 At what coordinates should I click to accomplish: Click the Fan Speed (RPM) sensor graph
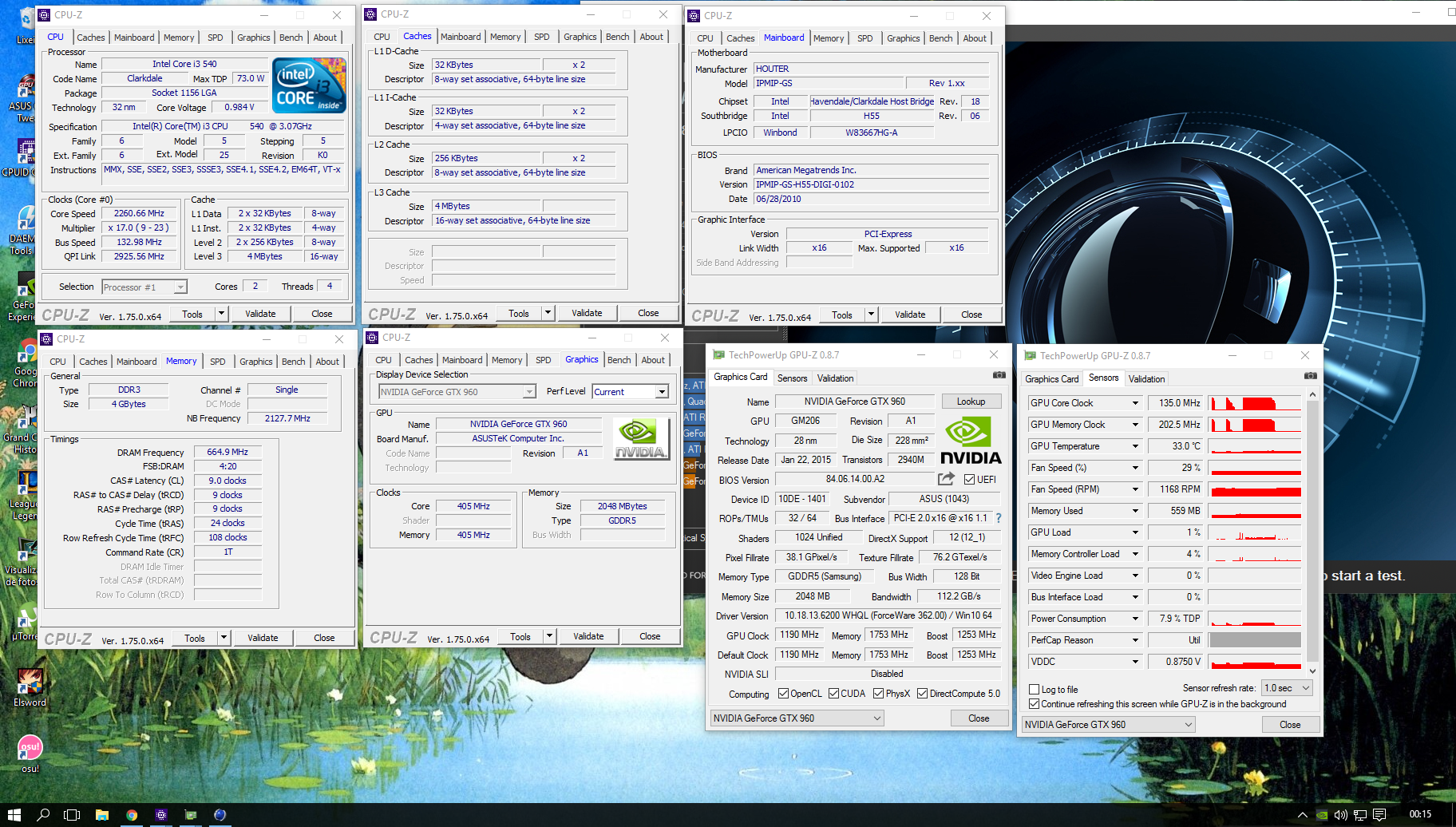1254,489
